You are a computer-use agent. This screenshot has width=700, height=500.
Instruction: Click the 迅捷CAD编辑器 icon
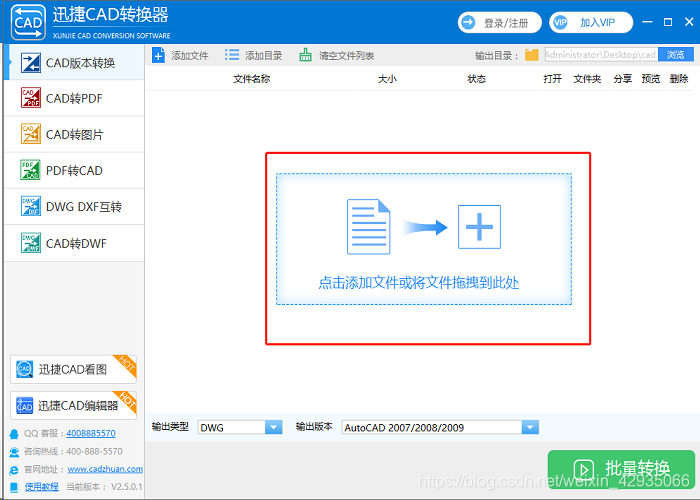point(24,405)
